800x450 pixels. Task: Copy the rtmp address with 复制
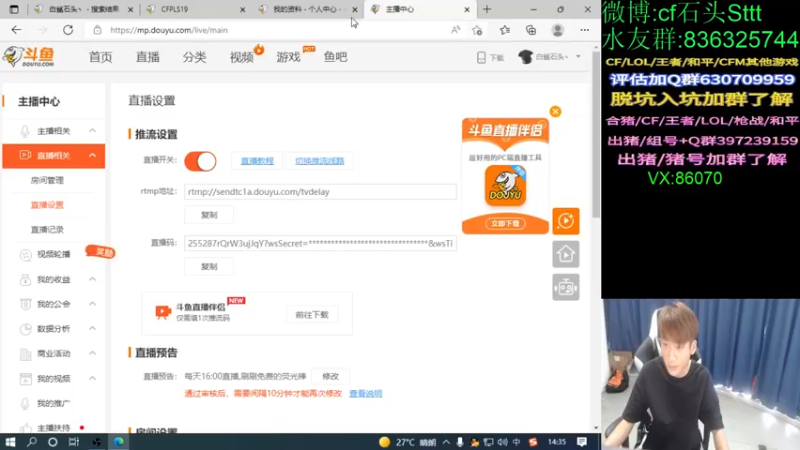point(209,215)
